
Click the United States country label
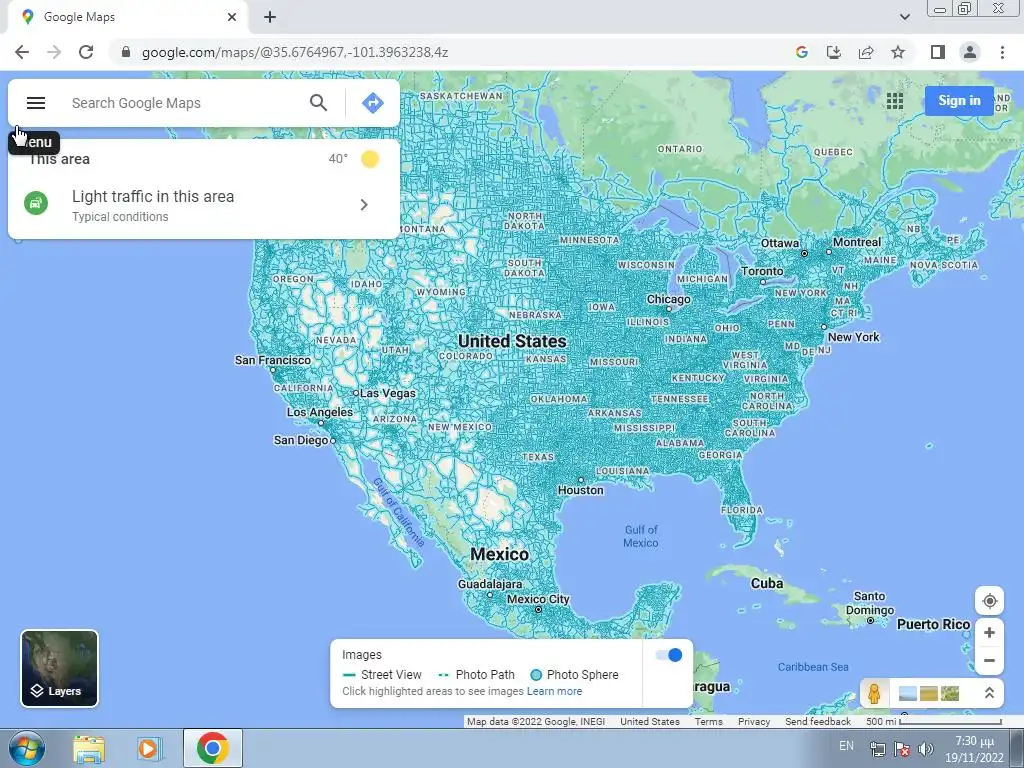click(512, 341)
